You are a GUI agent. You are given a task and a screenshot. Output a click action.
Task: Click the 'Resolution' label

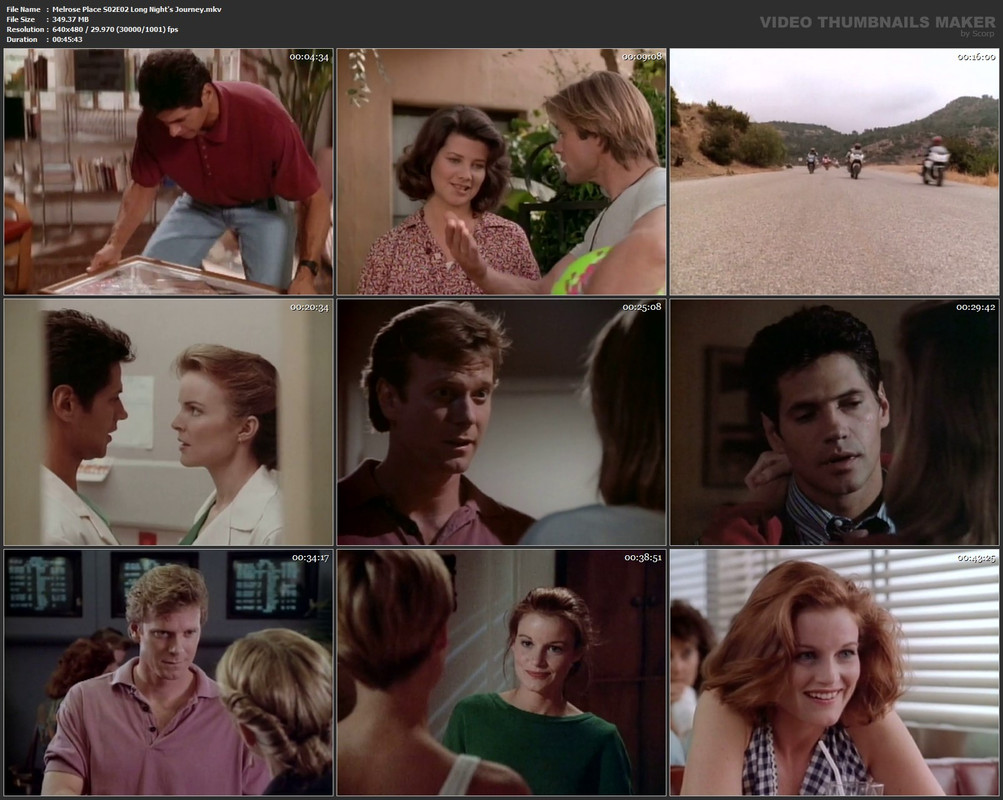25,29
